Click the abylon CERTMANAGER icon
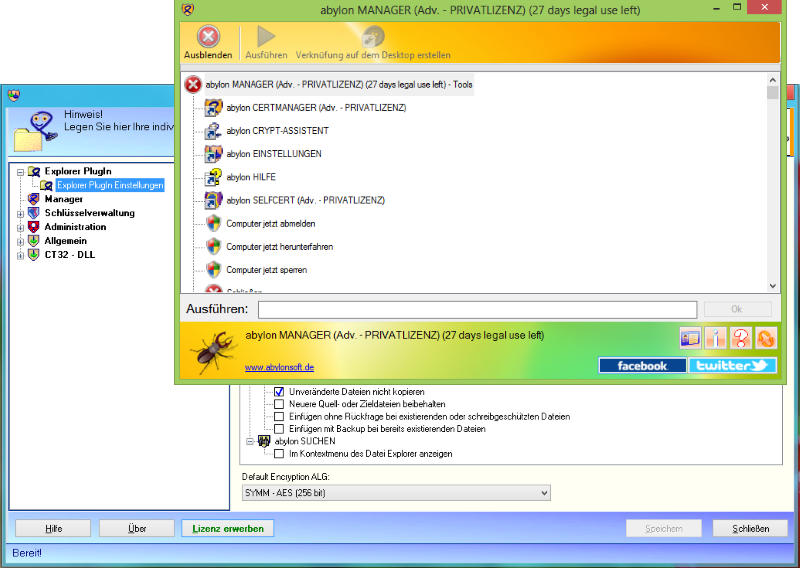The image size is (800, 568). (x=213, y=108)
